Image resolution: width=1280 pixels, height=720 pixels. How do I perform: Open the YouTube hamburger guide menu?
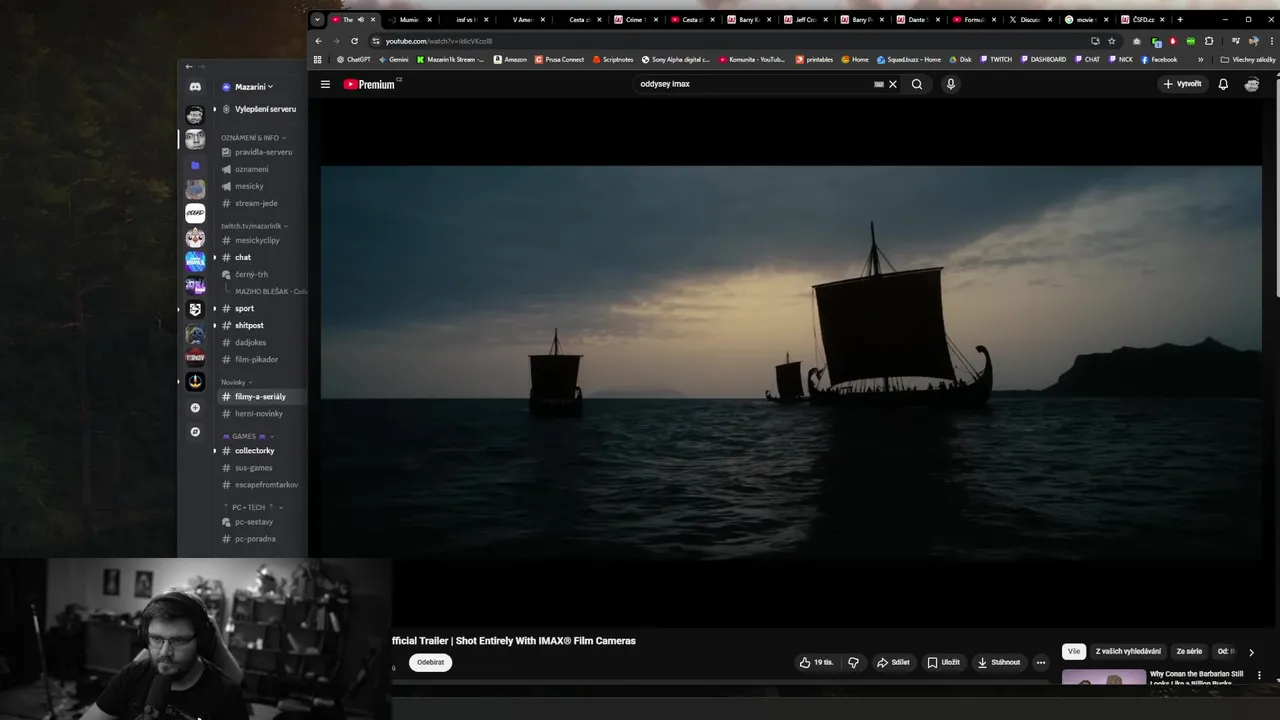[x=325, y=84]
